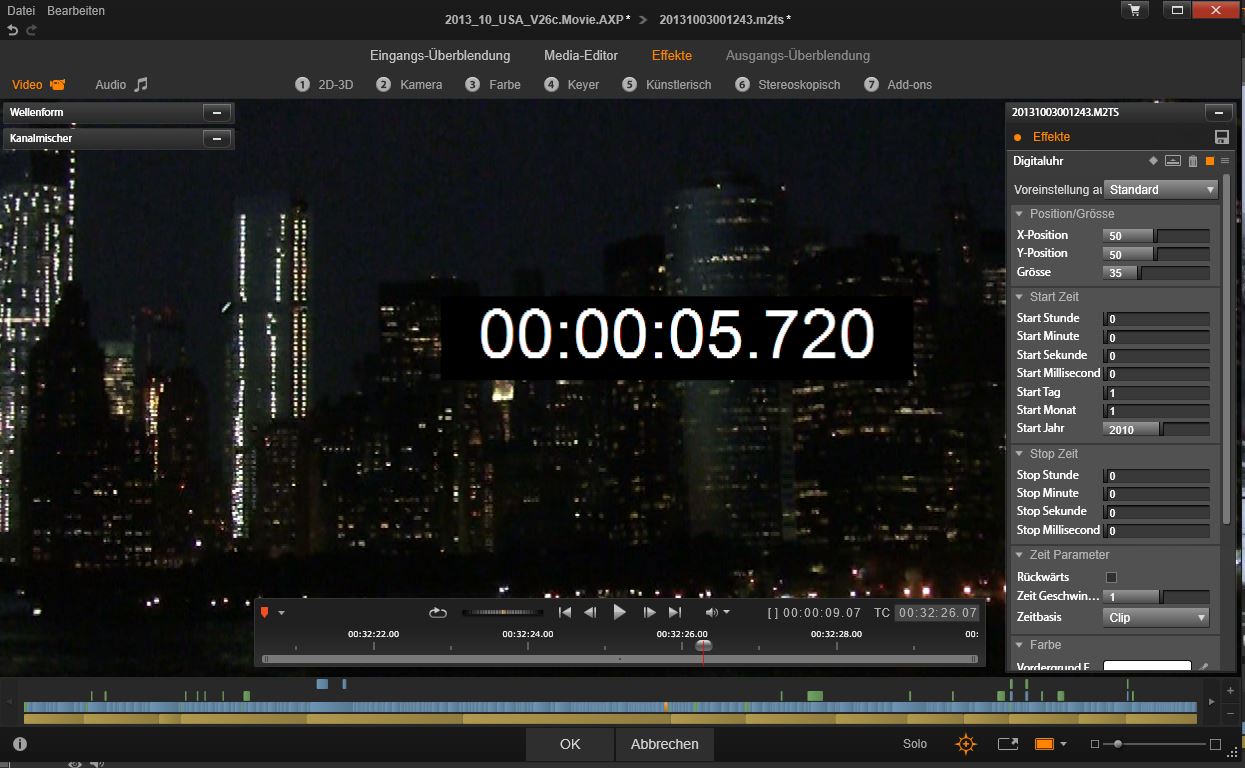
Task: Jump to clip start in transport
Action: [565, 613]
